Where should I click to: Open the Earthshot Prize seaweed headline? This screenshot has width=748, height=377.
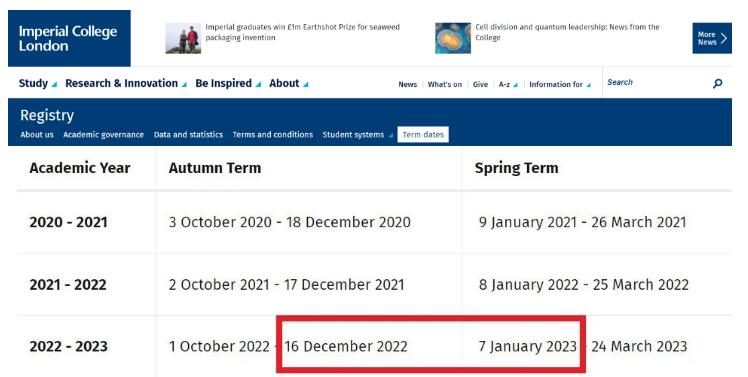[x=302, y=32]
